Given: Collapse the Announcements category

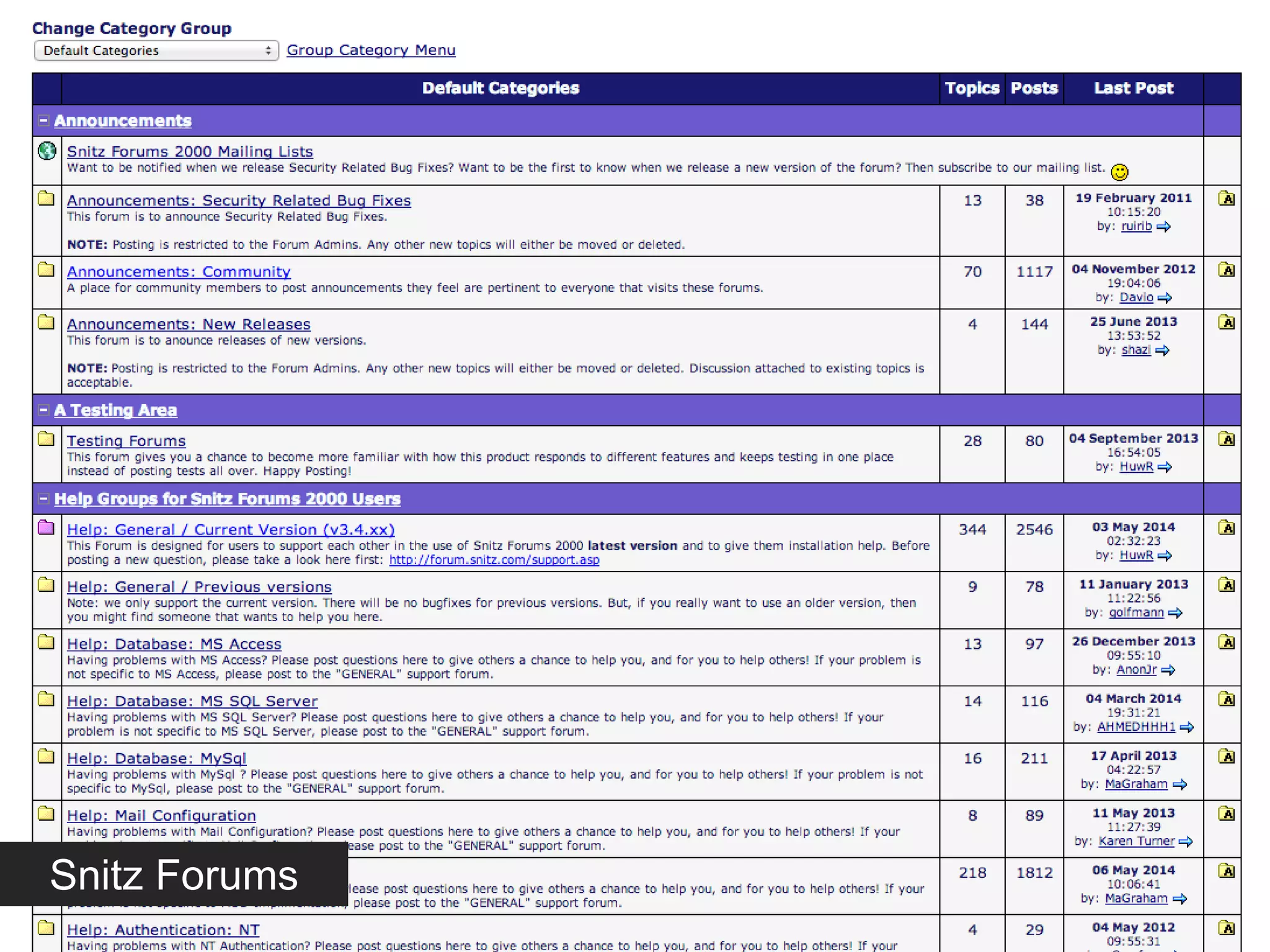Looking at the screenshot, I should (x=43, y=120).
